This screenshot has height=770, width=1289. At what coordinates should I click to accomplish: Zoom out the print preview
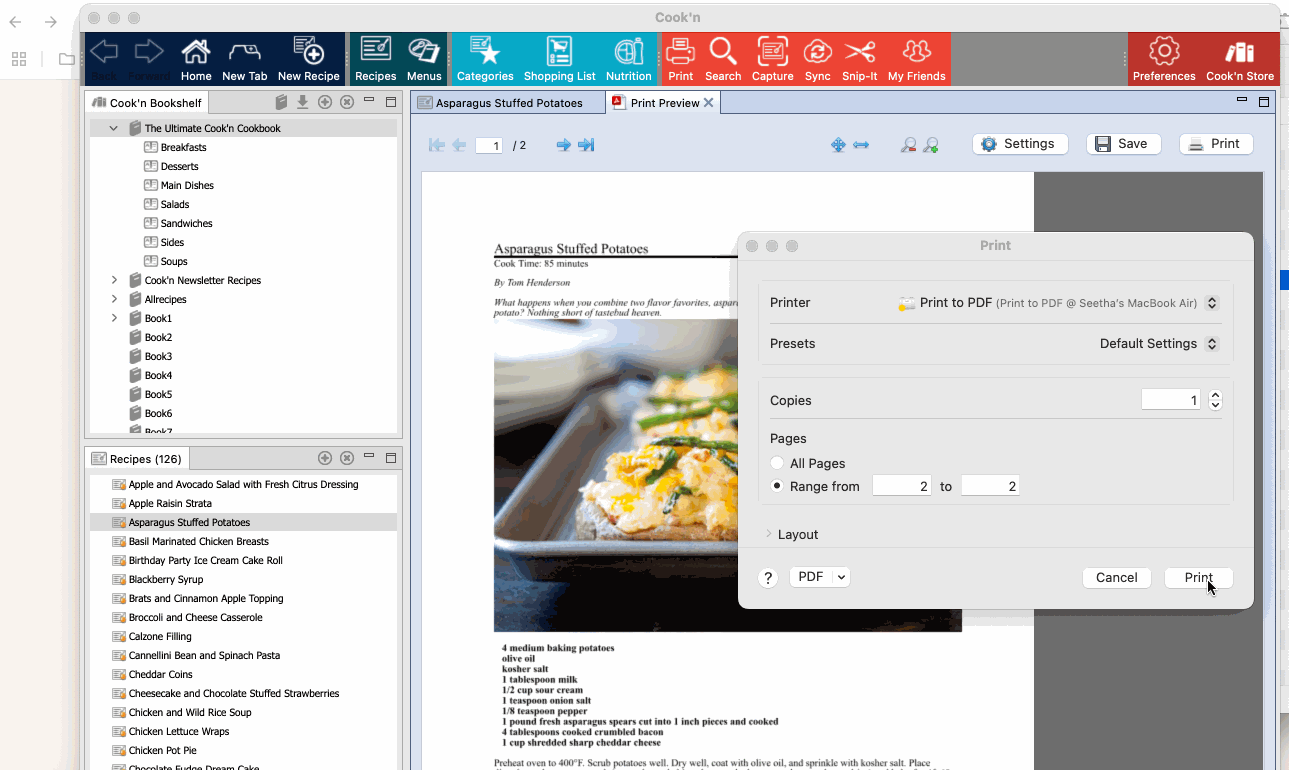pos(908,145)
